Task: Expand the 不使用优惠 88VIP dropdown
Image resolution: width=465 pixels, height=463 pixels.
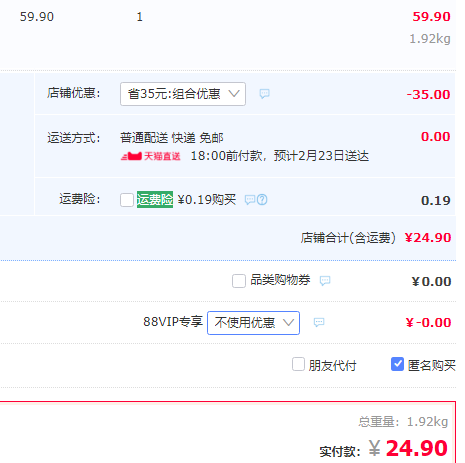Action: click(253, 323)
